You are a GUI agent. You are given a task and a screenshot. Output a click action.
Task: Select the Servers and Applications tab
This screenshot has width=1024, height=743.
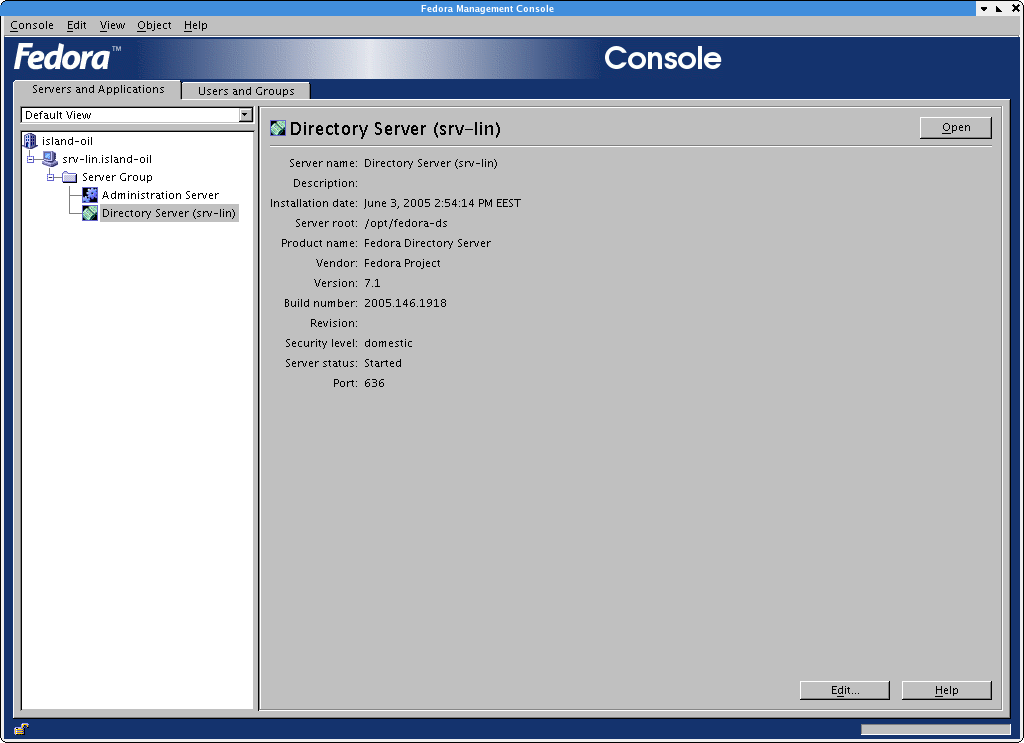point(98,89)
